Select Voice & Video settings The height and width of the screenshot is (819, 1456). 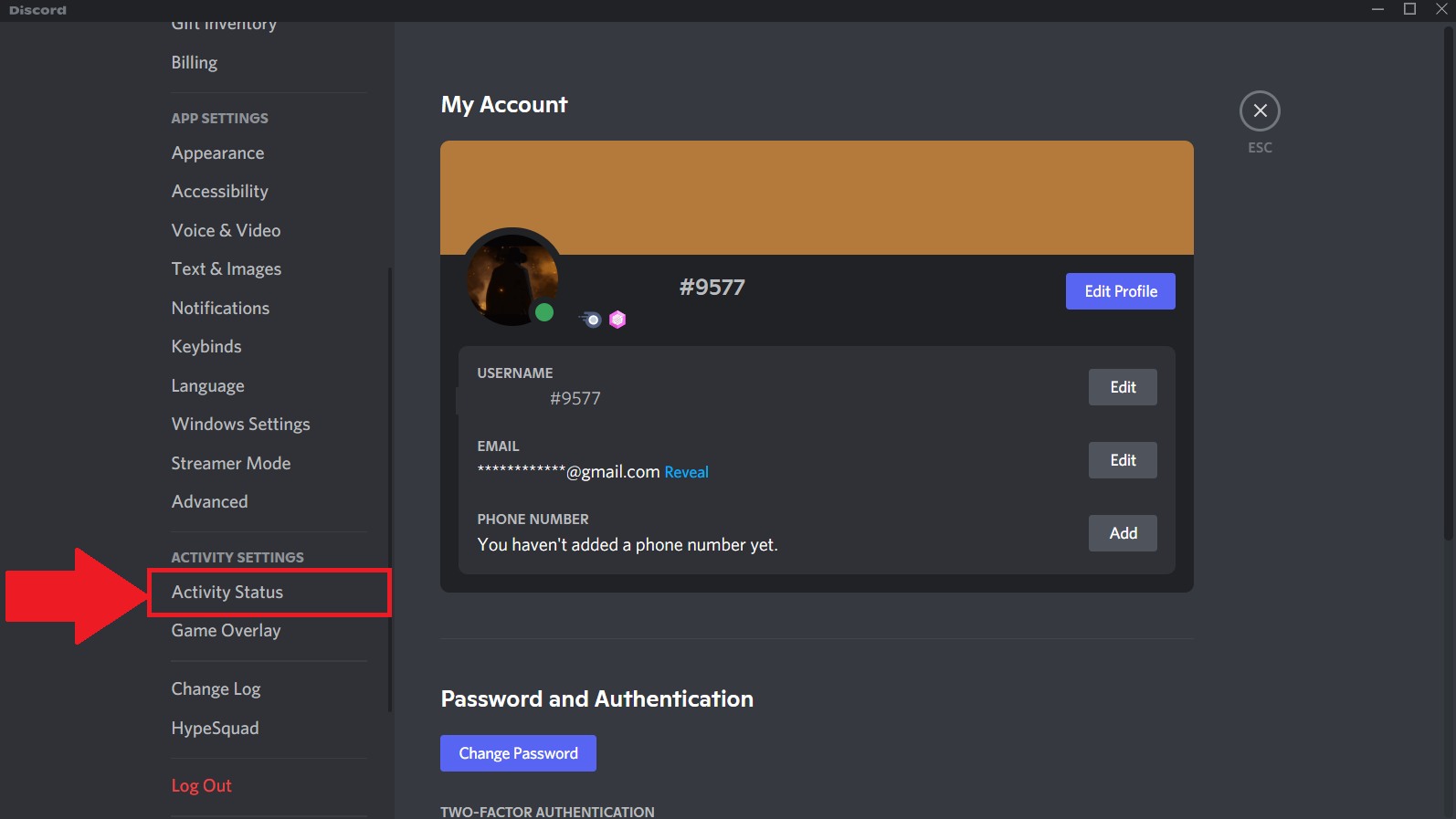click(x=226, y=231)
